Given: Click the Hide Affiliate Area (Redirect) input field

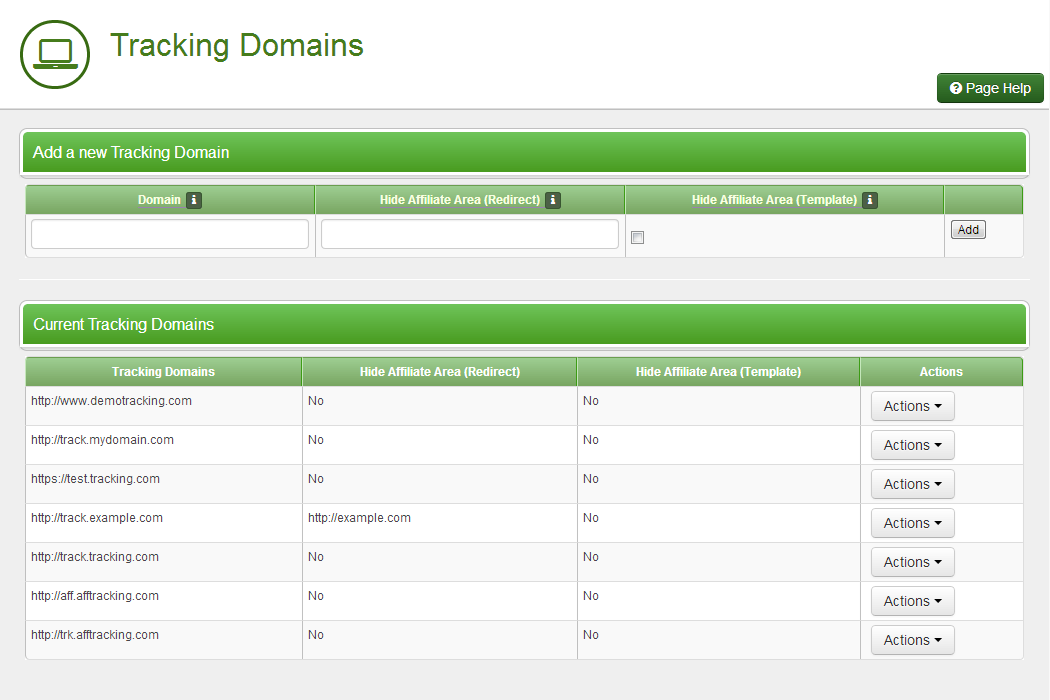Looking at the screenshot, I should coord(469,234).
